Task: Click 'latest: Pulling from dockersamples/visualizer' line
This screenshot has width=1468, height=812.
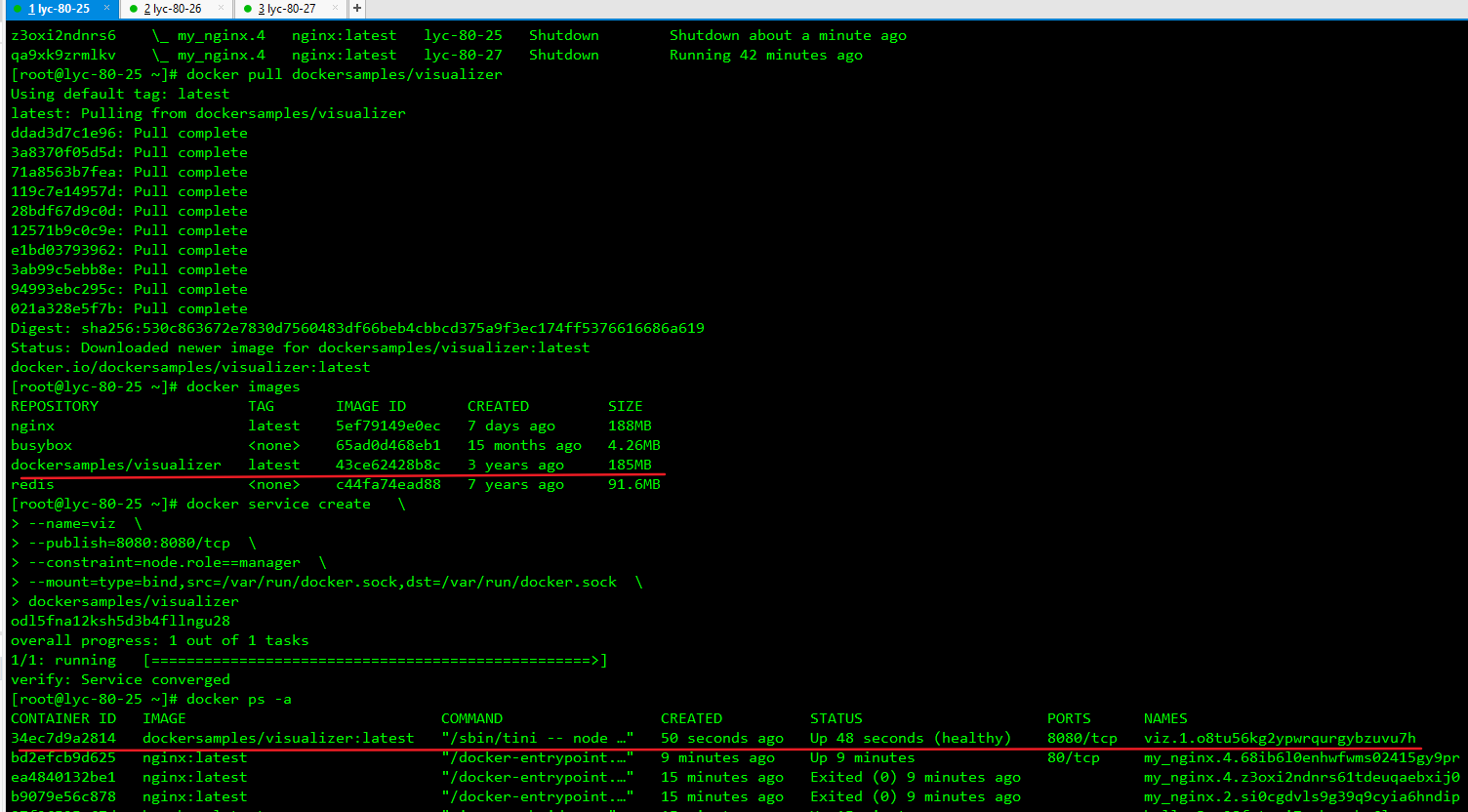Action: click(208, 113)
